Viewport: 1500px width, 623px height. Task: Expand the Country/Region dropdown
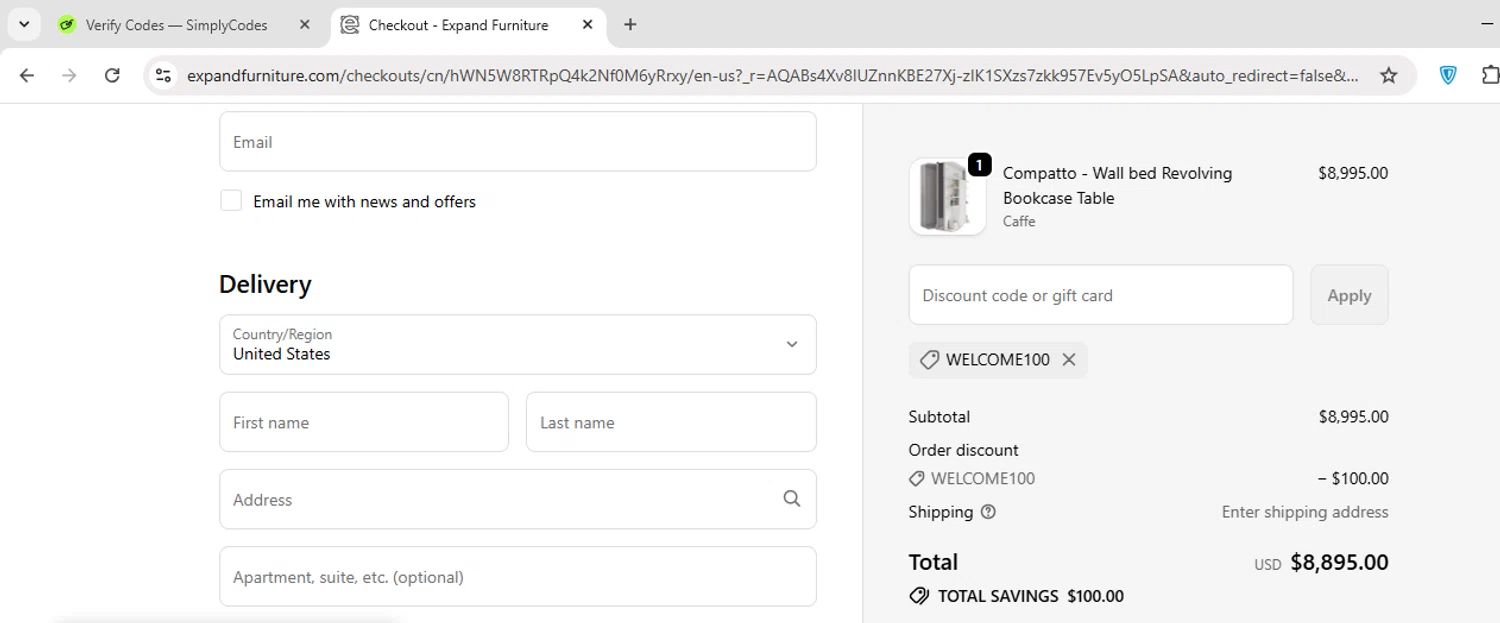click(x=518, y=344)
